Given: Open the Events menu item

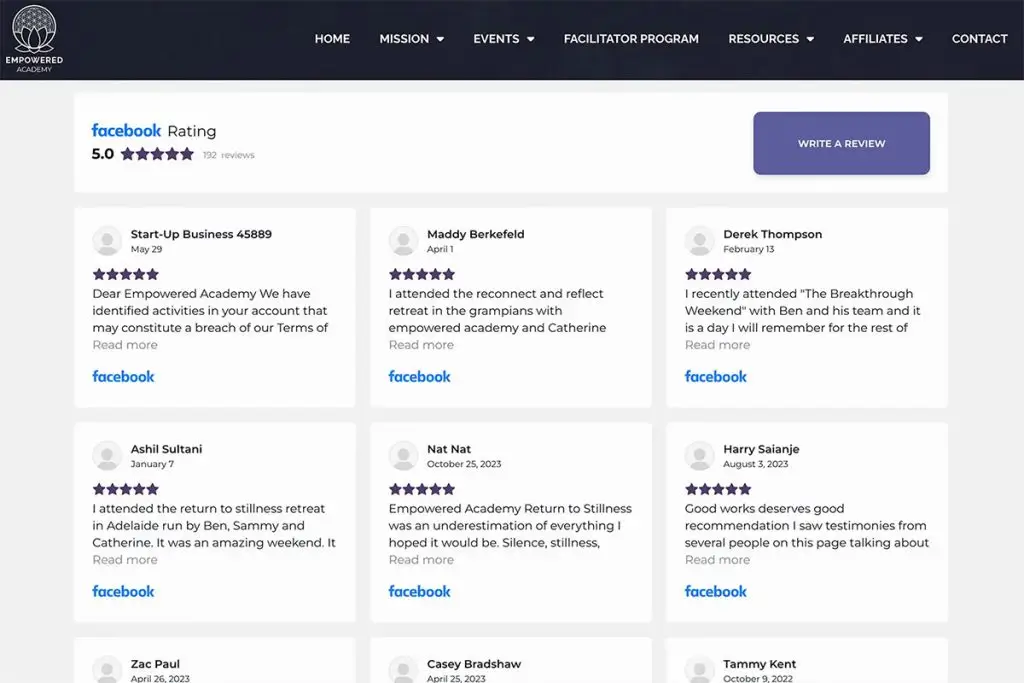Looking at the screenshot, I should click(496, 39).
